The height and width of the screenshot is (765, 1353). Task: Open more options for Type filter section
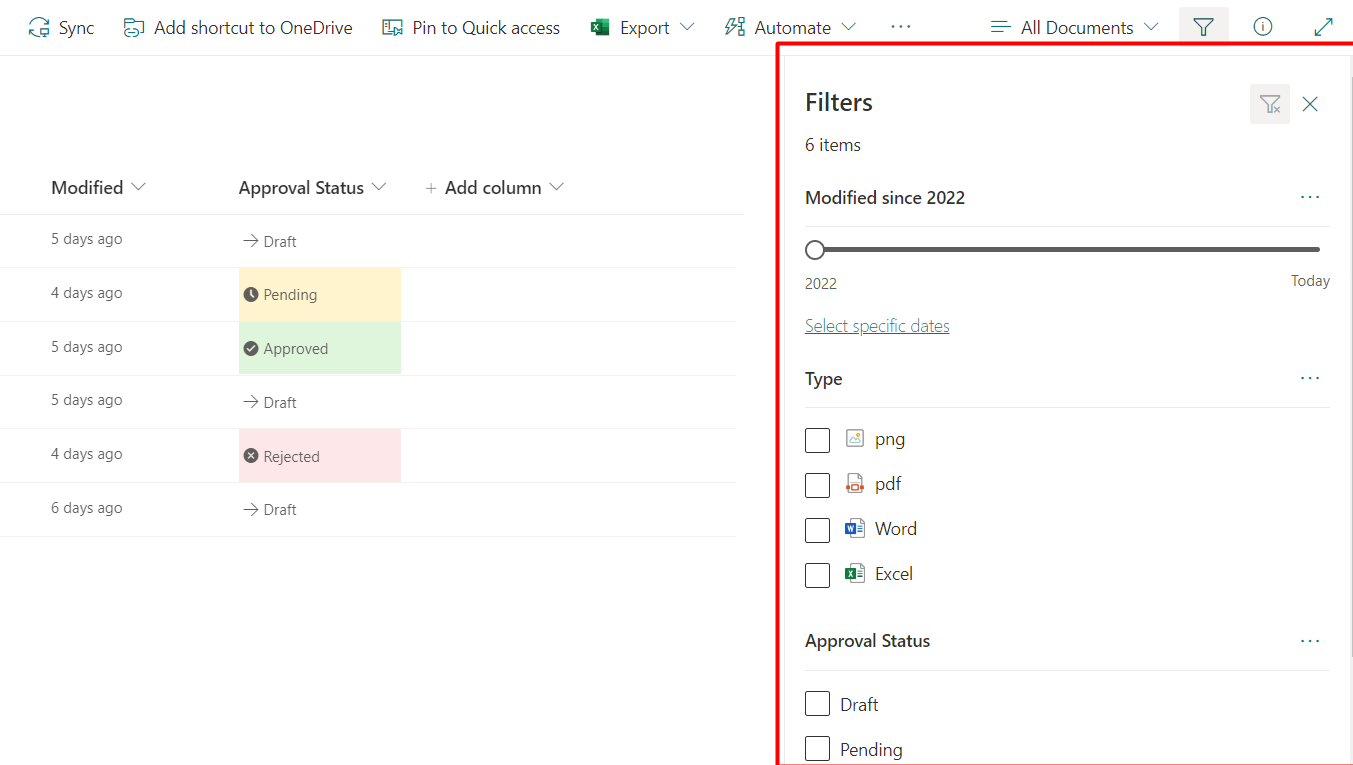[1310, 378]
